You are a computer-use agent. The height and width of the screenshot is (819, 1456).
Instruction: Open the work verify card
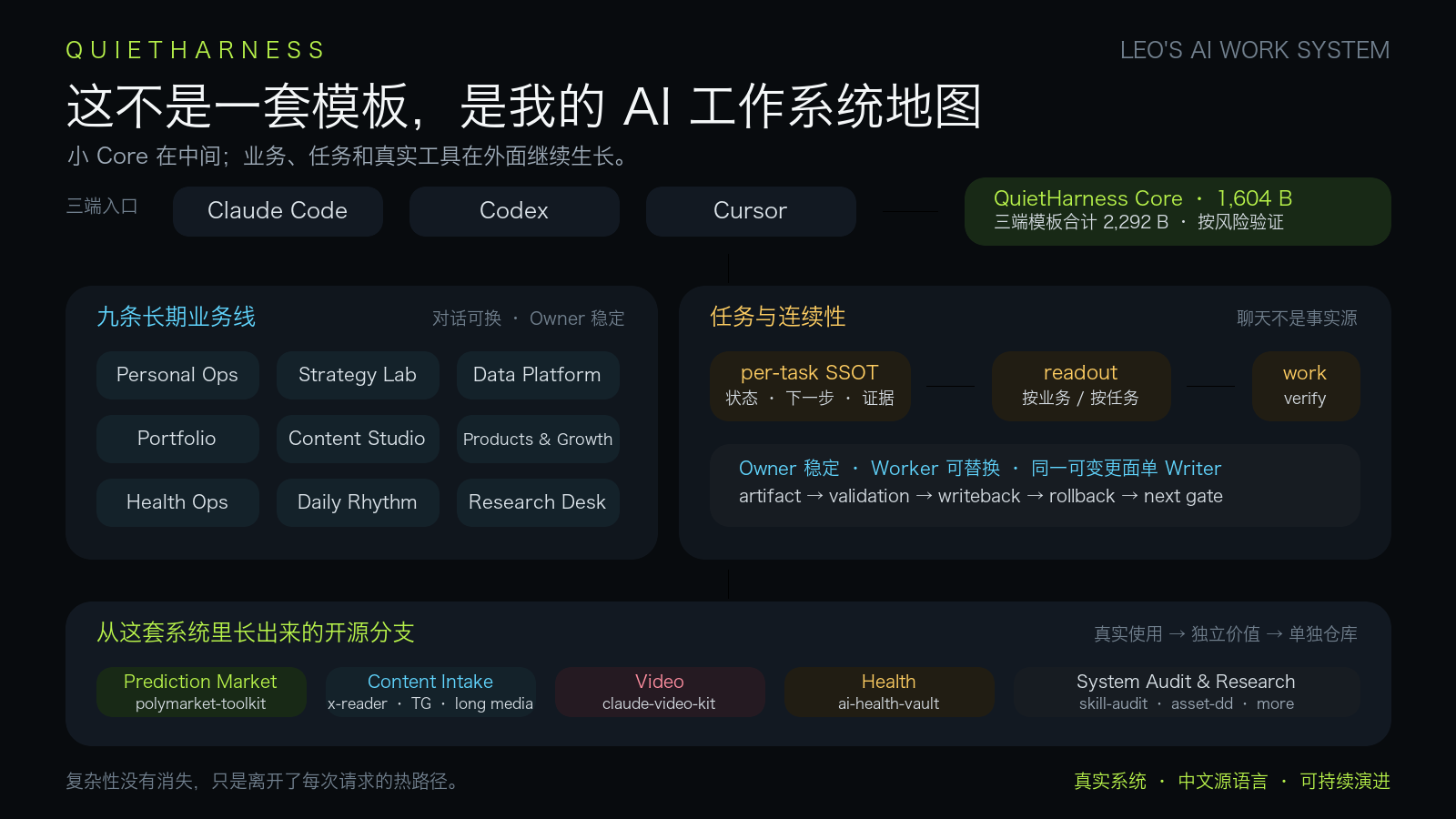click(1306, 386)
